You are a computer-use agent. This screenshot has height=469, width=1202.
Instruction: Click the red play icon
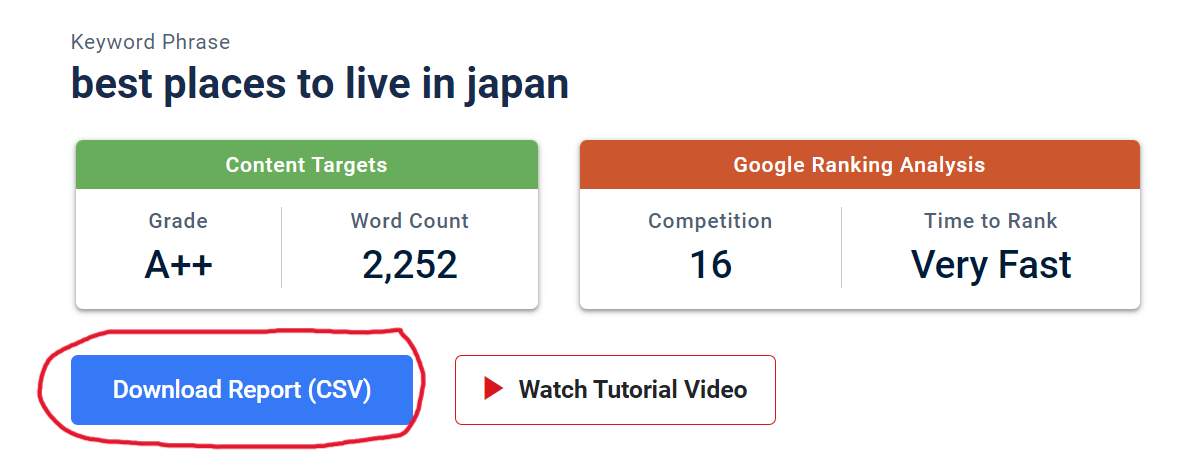pyautogui.click(x=493, y=389)
